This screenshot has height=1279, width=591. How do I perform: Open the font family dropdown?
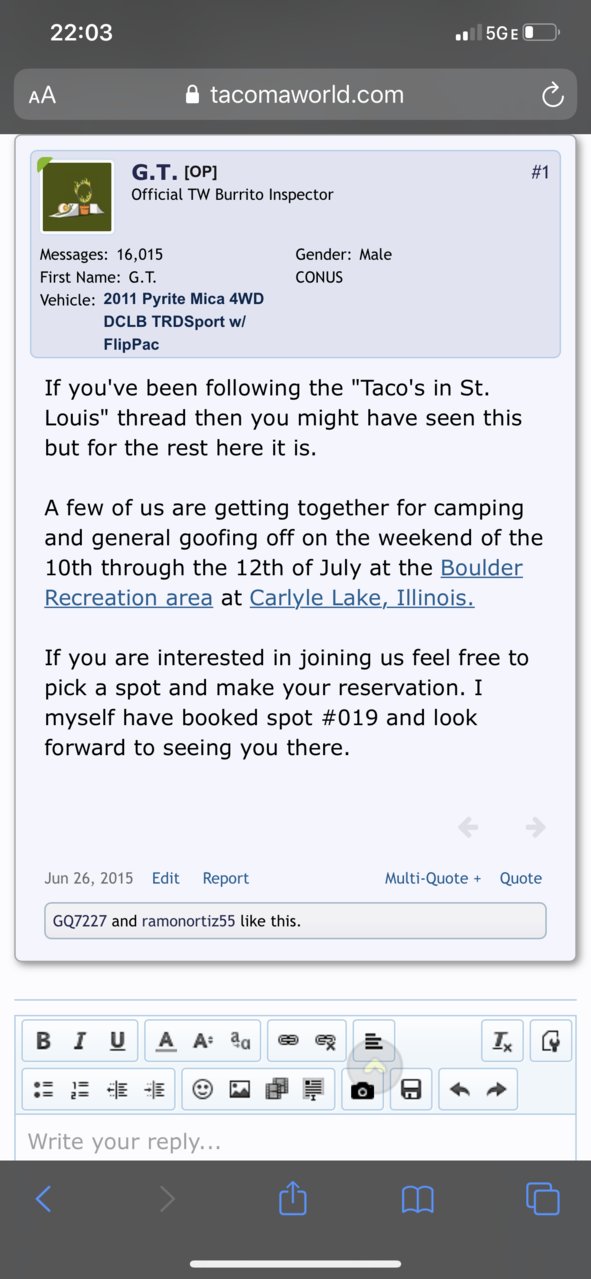pyautogui.click(x=240, y=1041)
